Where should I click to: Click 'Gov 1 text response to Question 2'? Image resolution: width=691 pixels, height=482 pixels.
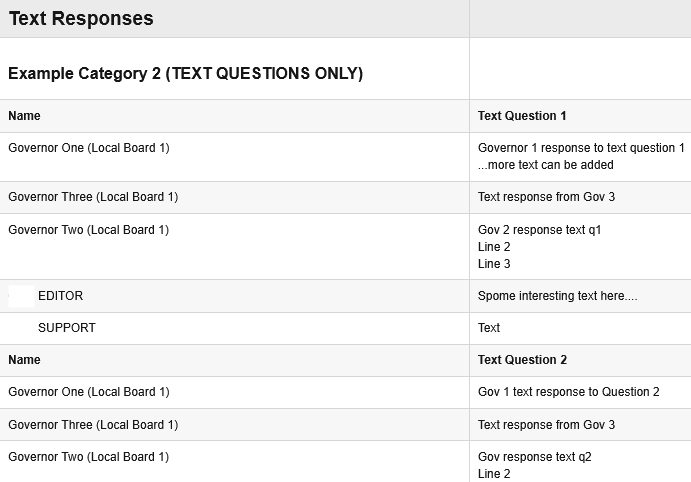(x=568, y=392)
